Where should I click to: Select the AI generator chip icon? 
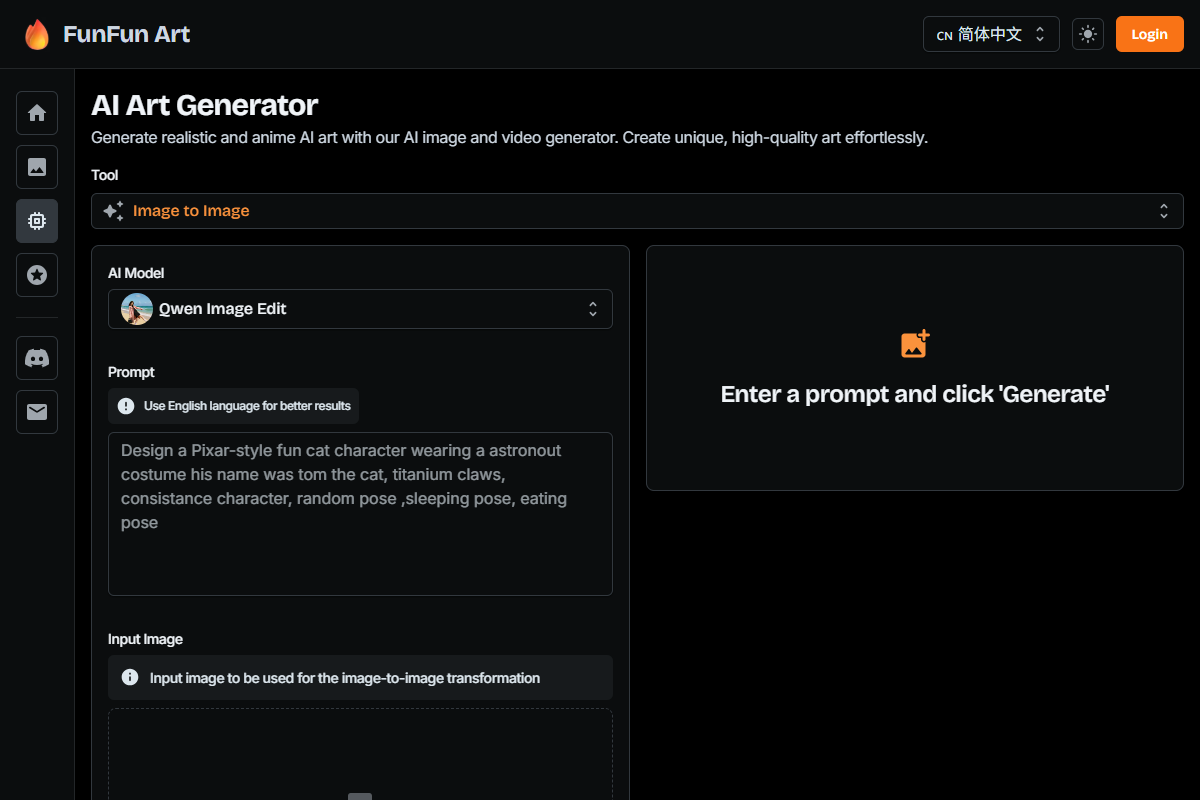coord(37,221)
